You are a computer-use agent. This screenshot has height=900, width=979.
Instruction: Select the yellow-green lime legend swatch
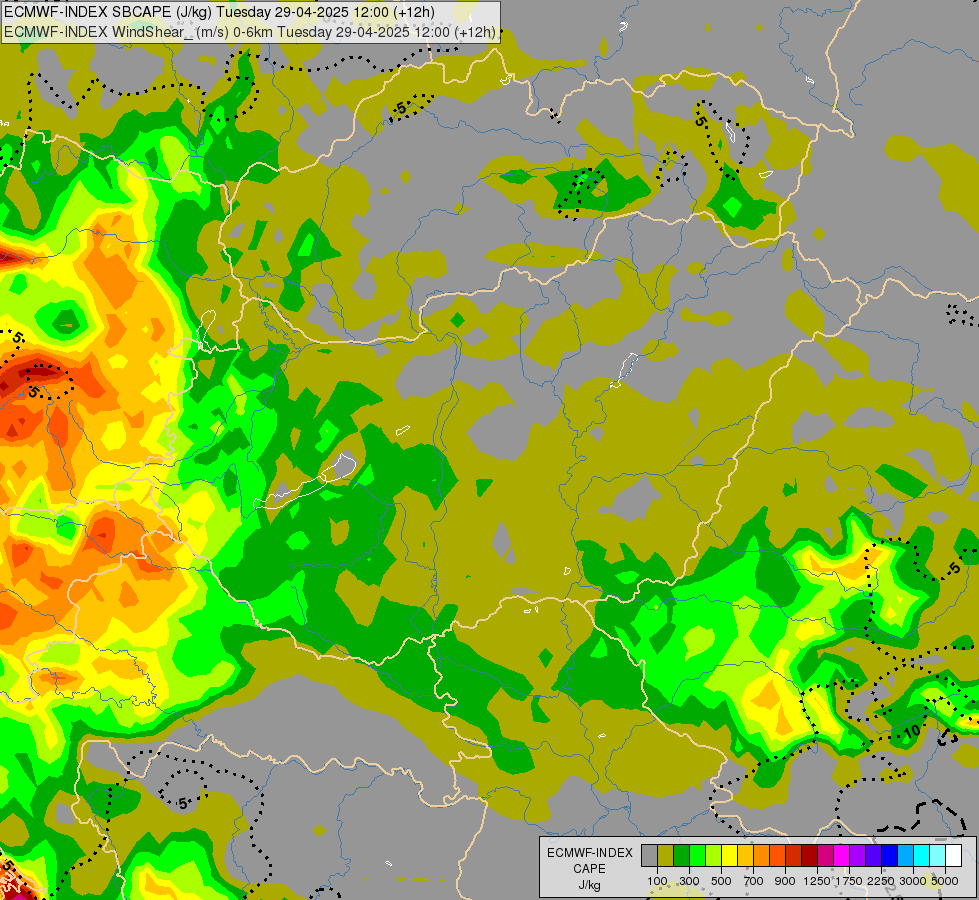click(x=714, y=855)
